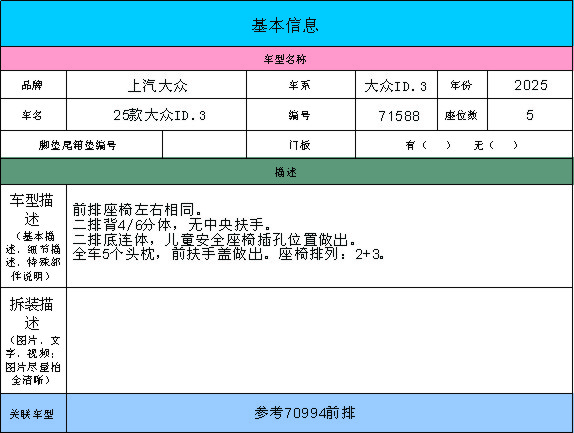Screen dimensions: 574x433
Task: Click the 车名 value 25款大众ID.3
Action: click(x=157, y=115)
